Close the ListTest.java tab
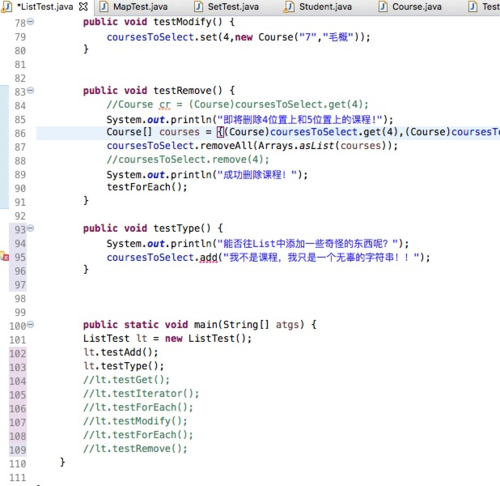500x486 pixels. [83, 7]
